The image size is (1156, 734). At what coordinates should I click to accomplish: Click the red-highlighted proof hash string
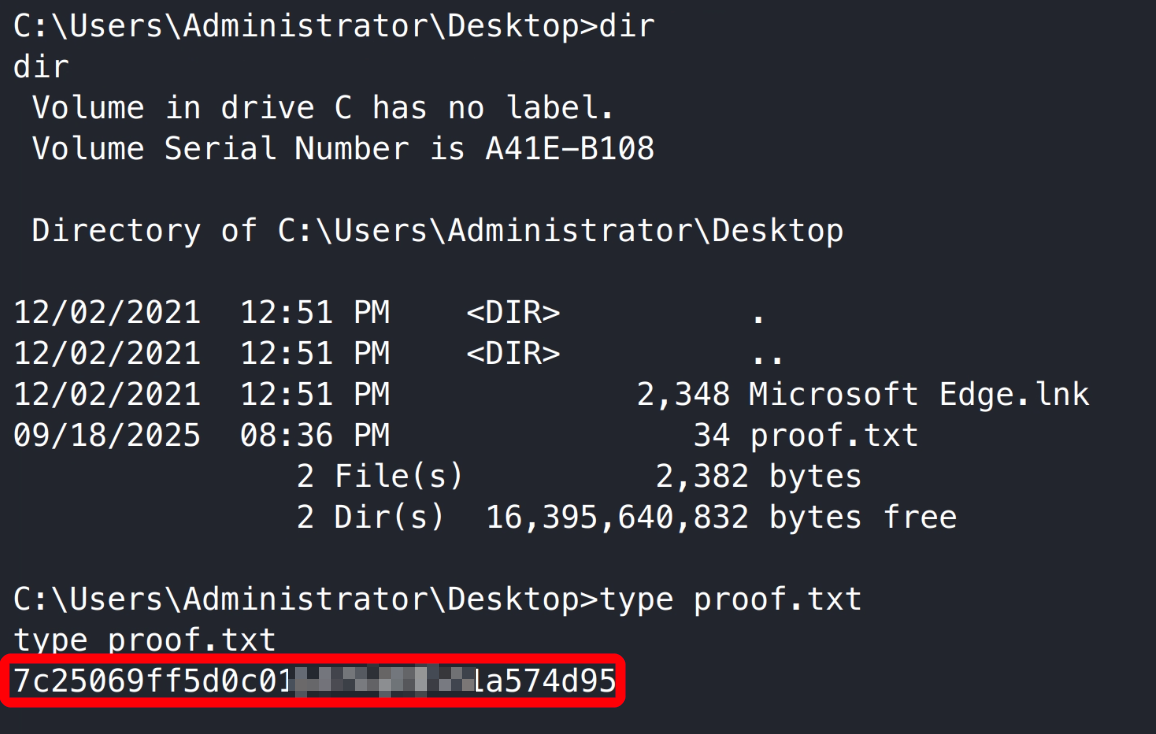tap(314, 682)
